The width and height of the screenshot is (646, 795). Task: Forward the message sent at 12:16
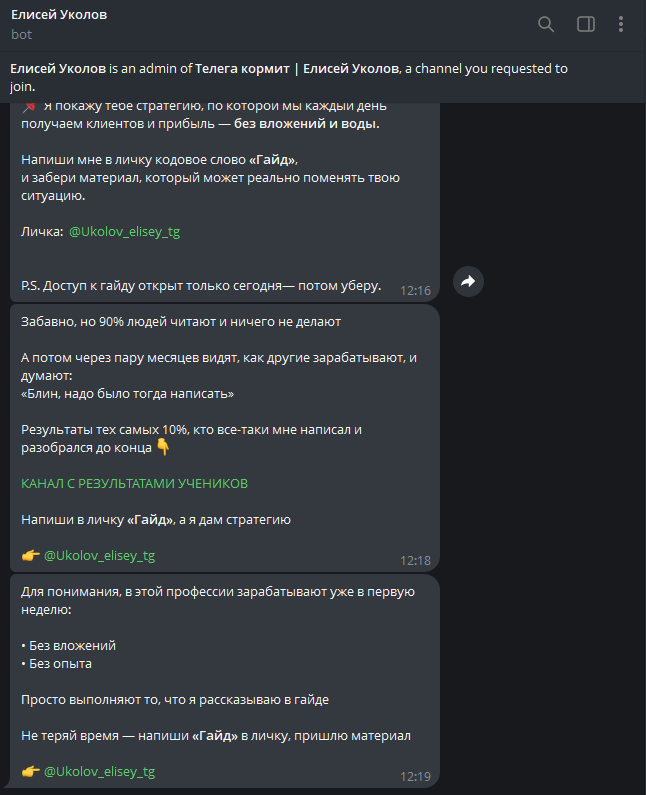pyautogui.click(x=468, y=282)
